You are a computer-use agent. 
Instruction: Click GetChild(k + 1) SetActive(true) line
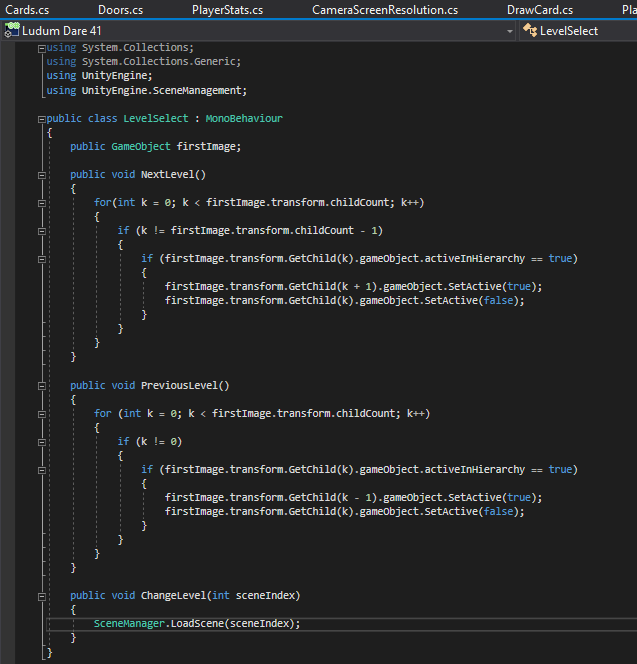(x=353, y=286)
